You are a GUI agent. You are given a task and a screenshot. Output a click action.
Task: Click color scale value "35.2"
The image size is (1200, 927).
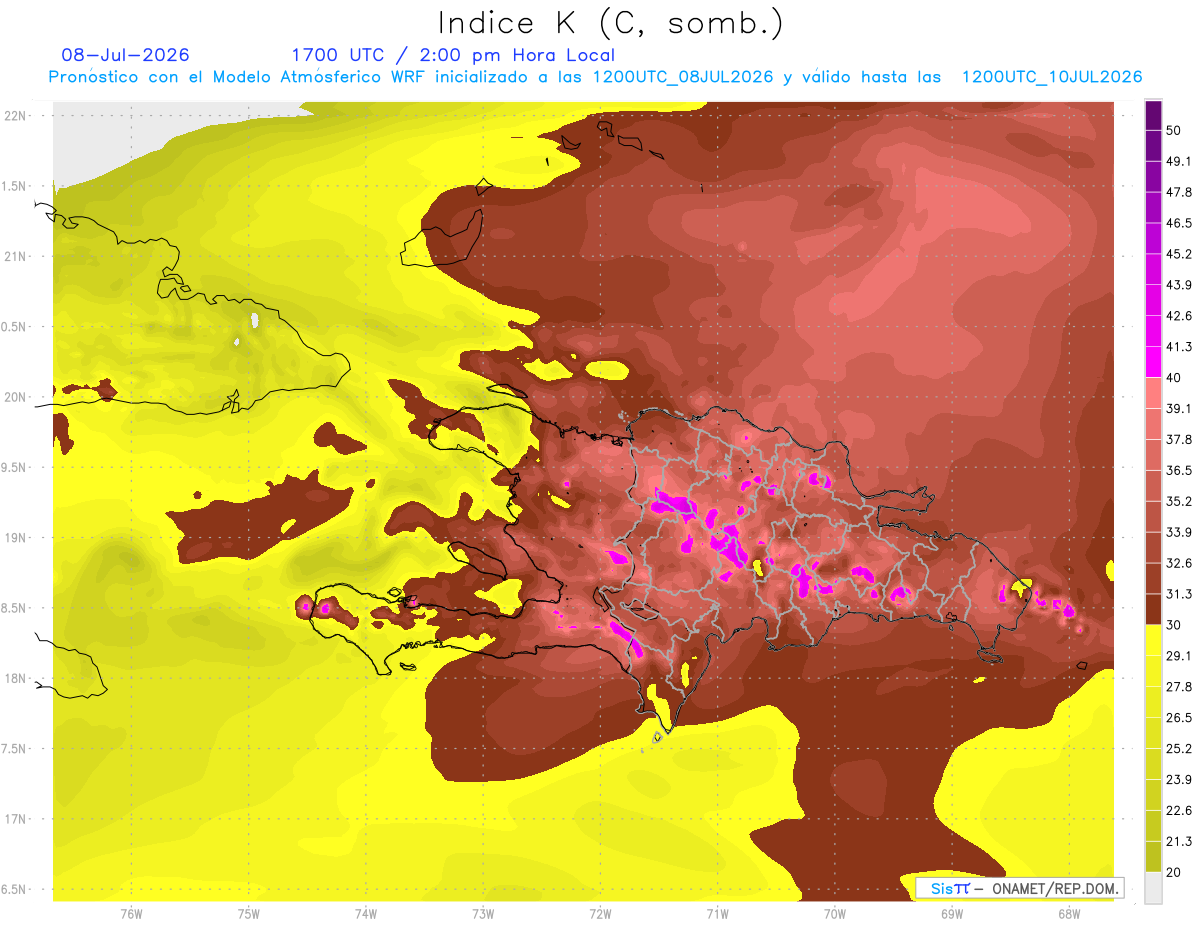(1178, 501)
